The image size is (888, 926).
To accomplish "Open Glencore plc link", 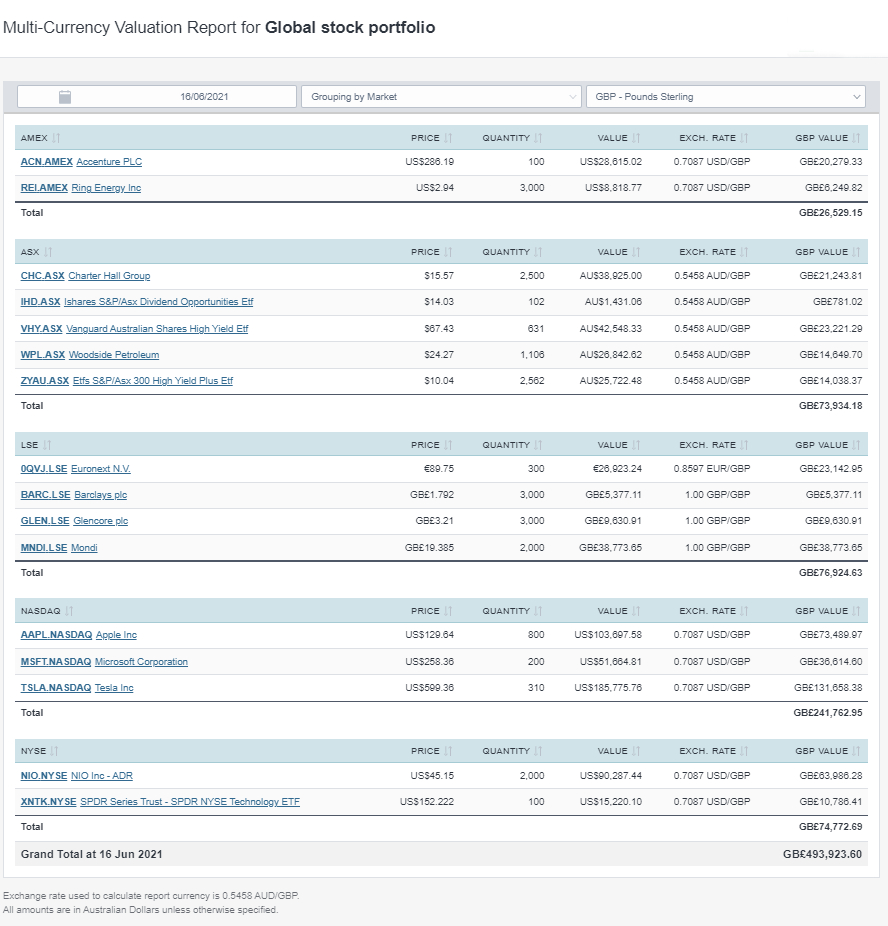I will pos(100,521).
